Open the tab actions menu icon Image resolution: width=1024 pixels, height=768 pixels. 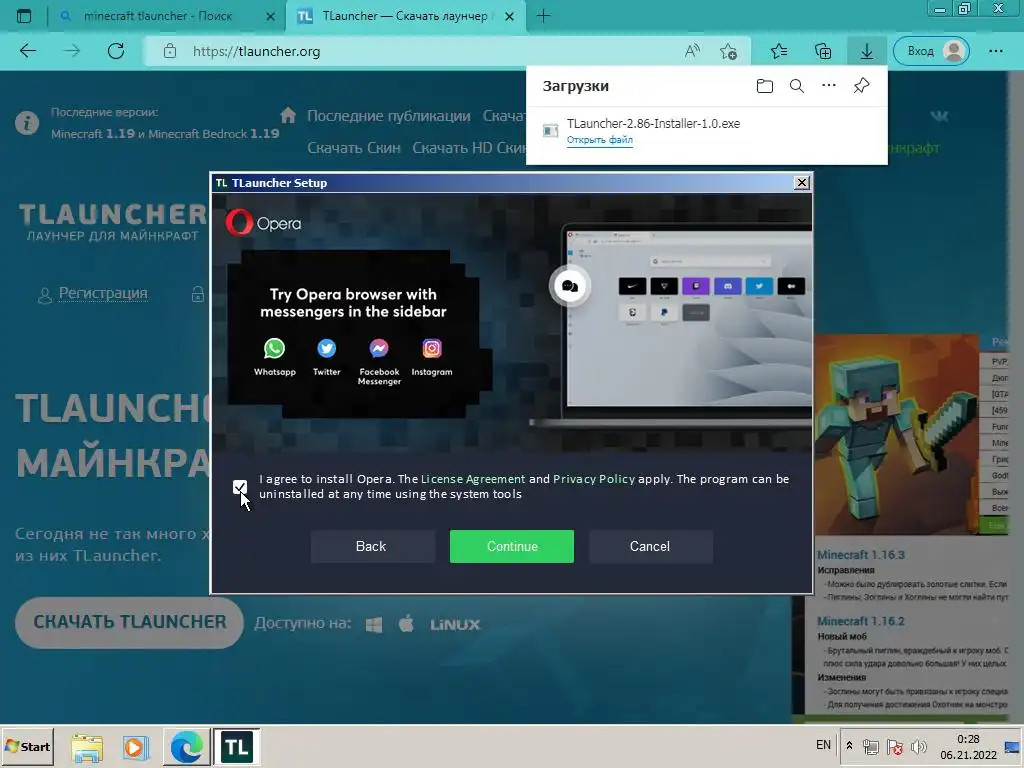(24, 16)
